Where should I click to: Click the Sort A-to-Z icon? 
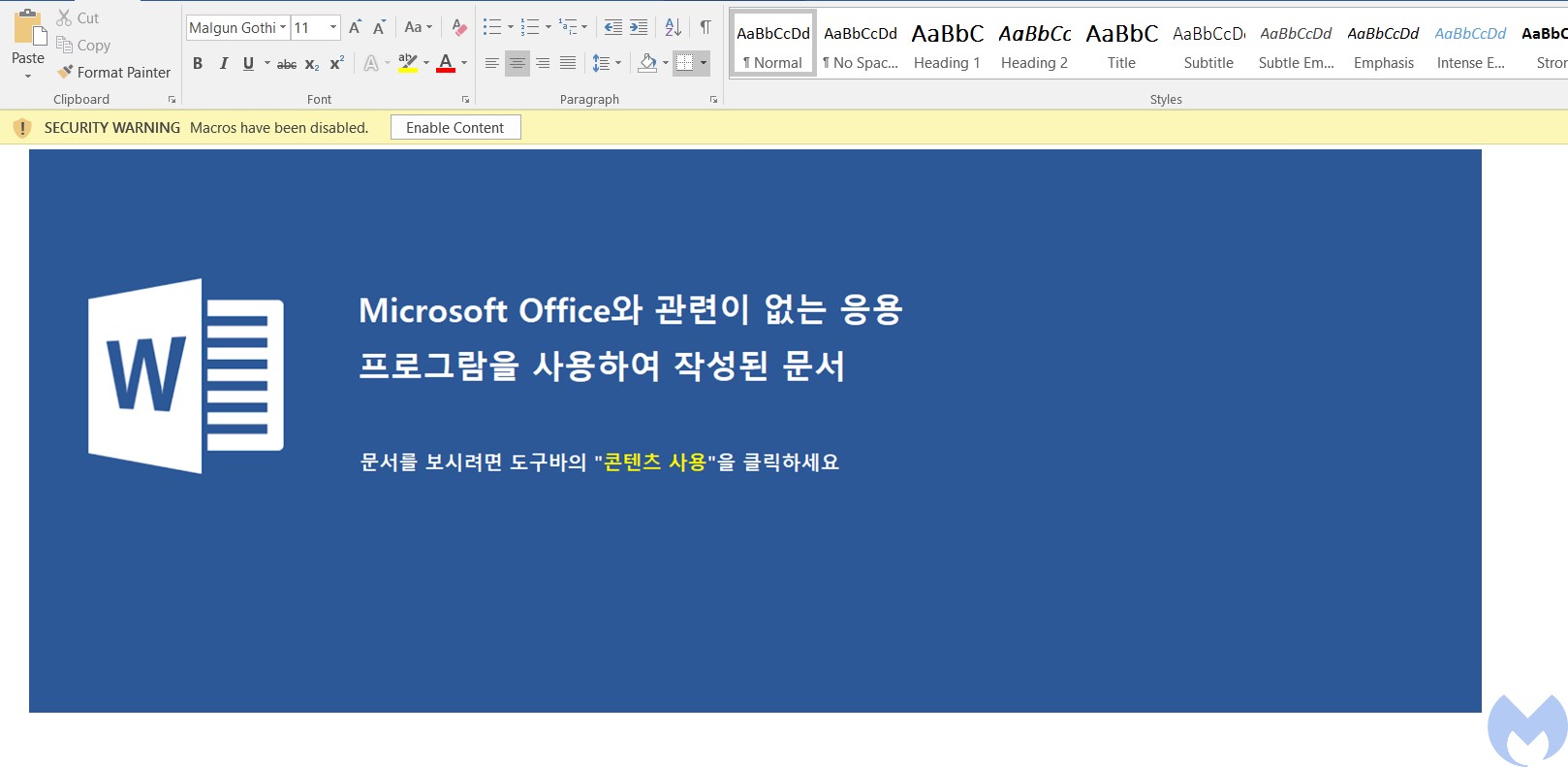[x=673, y=28]
